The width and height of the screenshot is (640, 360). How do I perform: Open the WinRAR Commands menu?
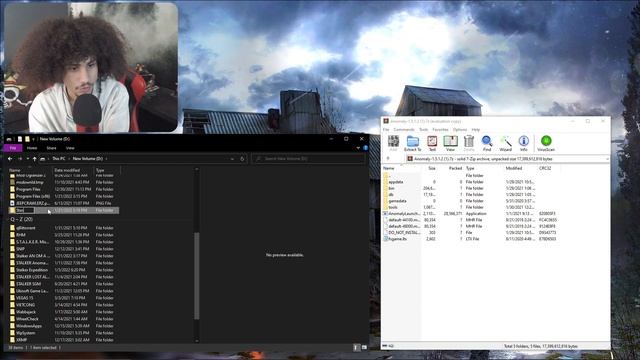coord(404,129)
